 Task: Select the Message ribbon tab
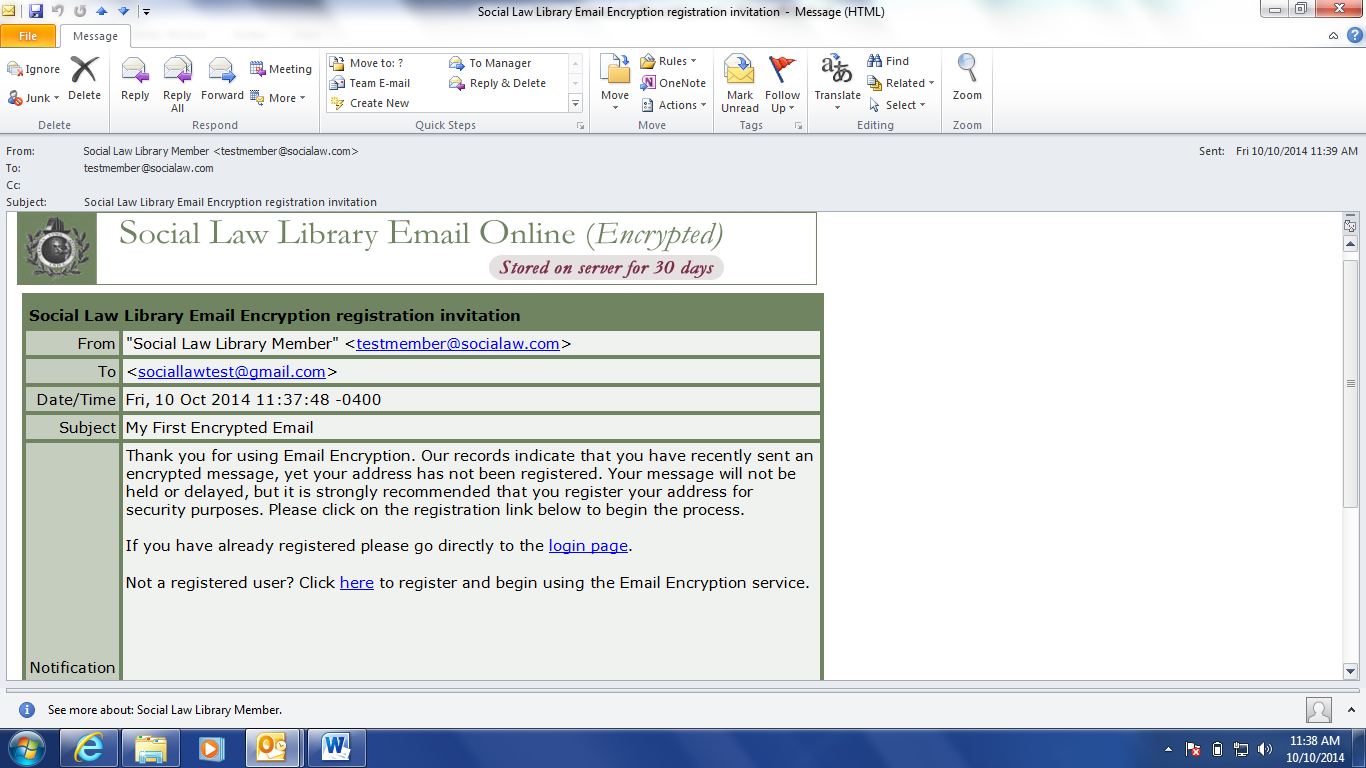pyautogui.click(x=95, y=36)
